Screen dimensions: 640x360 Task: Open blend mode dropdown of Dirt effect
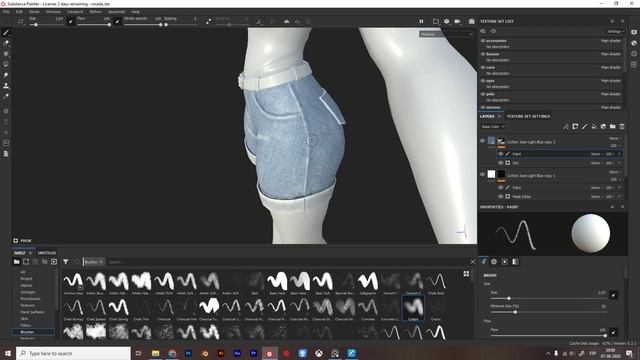(596, 163)
